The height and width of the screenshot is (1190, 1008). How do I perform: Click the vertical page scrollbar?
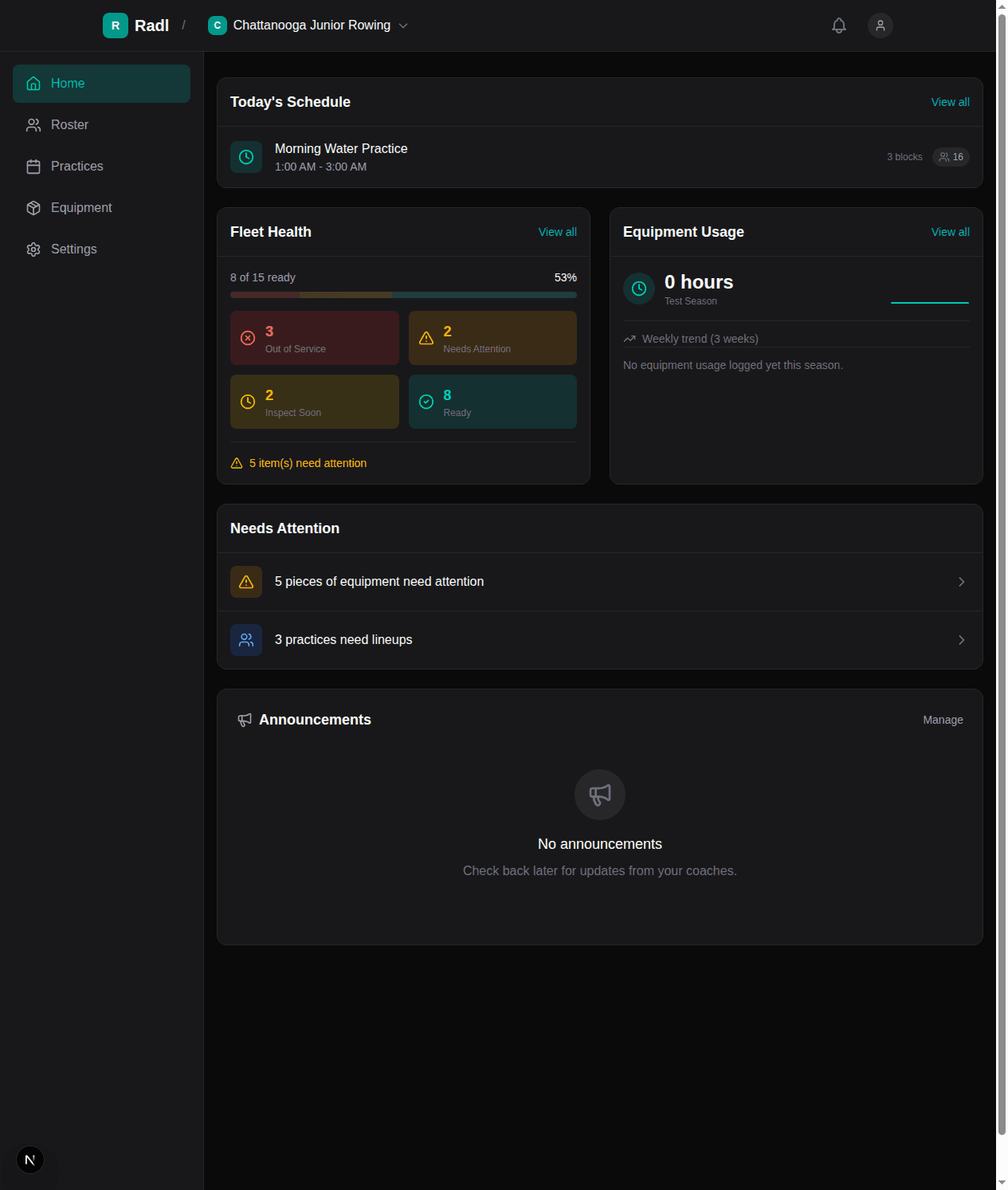point(1002,574)
